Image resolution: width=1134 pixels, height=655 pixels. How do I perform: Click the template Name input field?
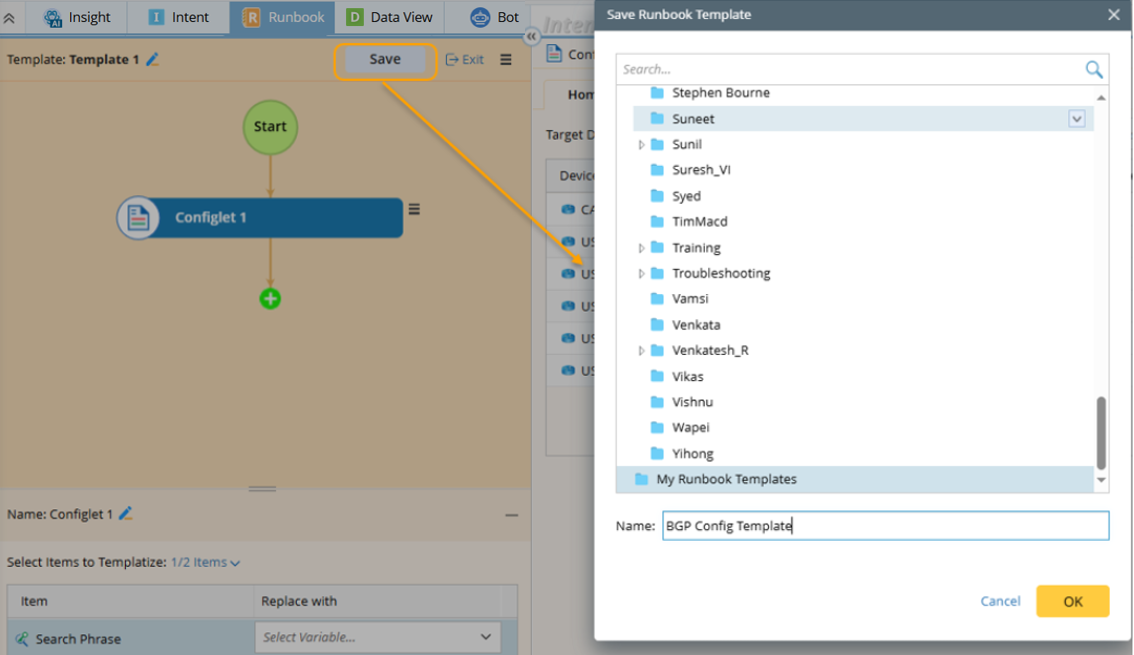pos(885,526)
